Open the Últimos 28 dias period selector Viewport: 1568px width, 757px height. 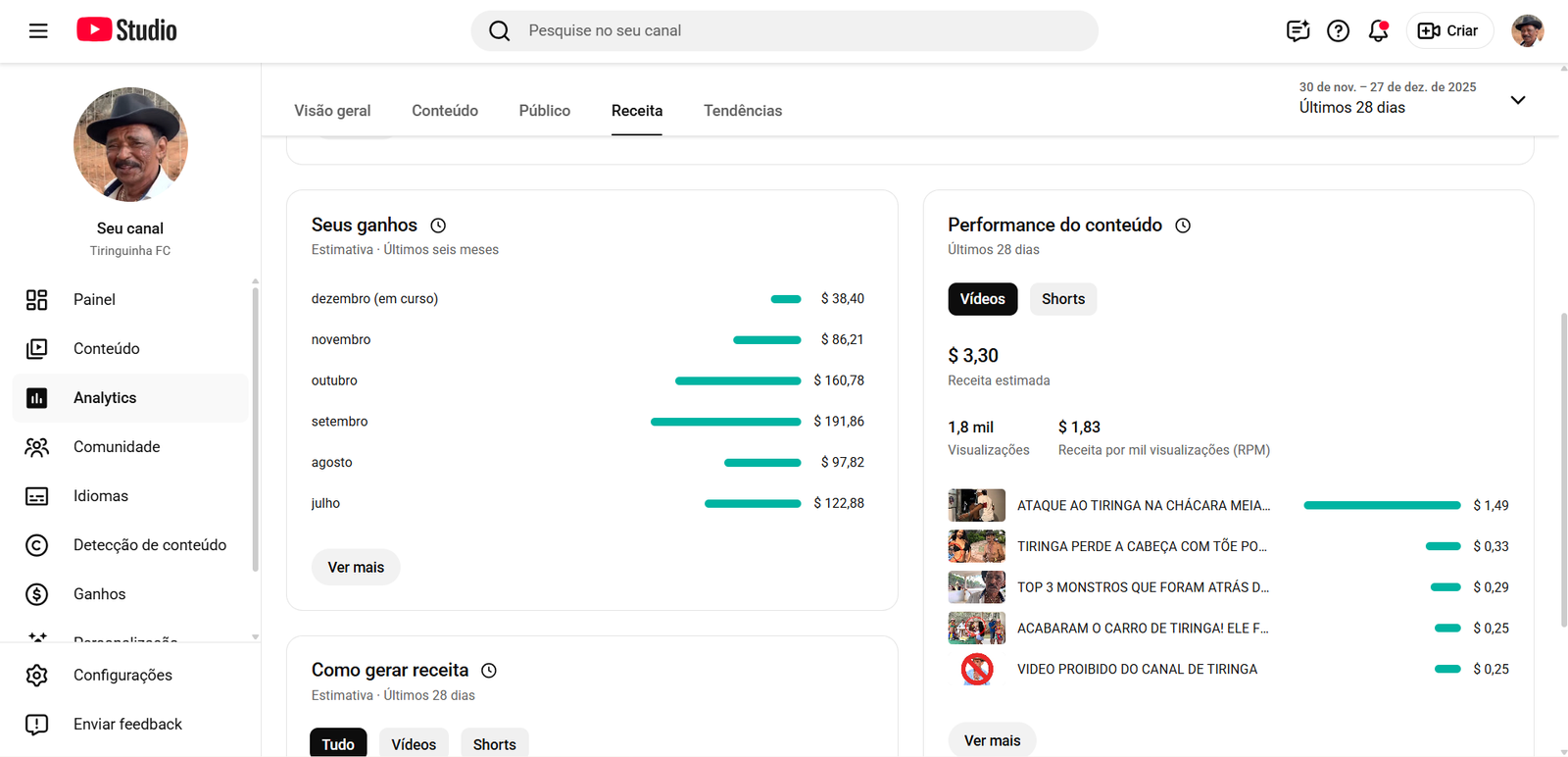1411,98
